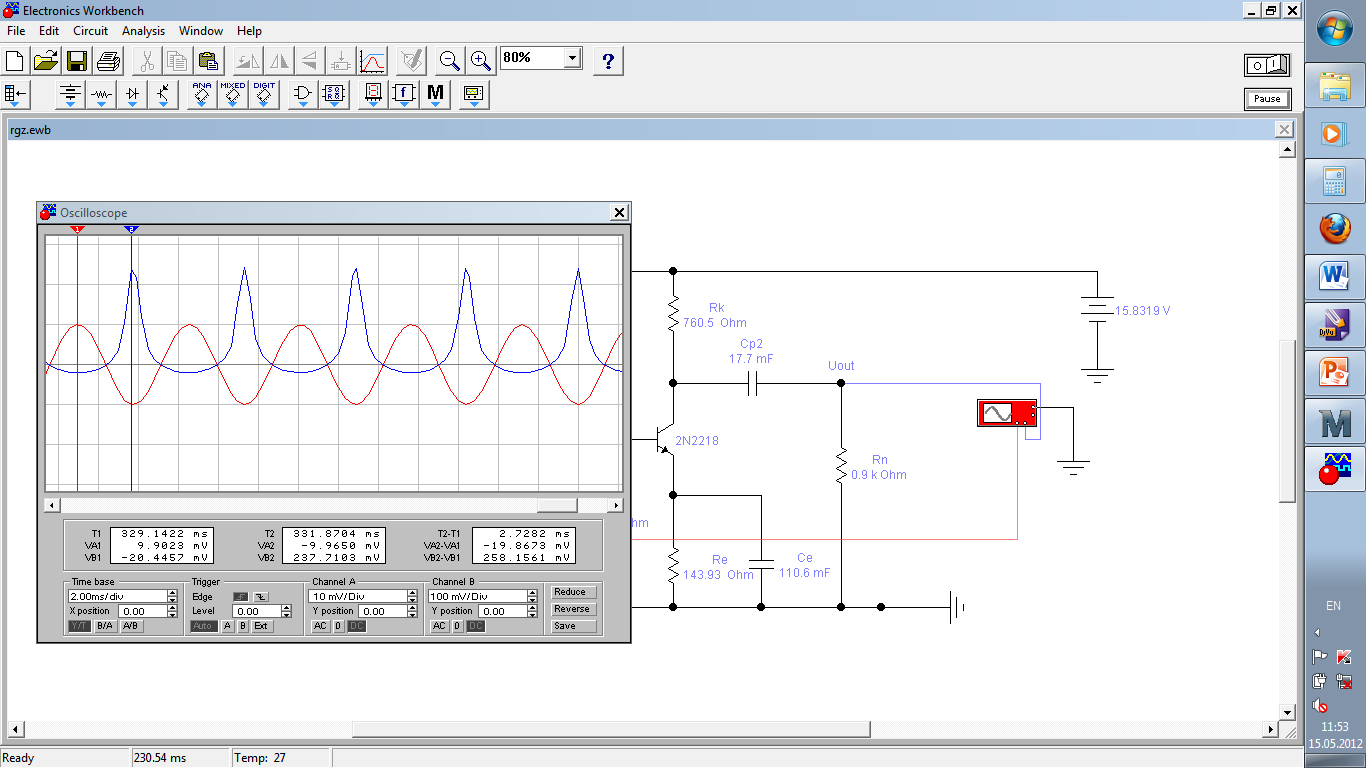Select AC coupling for Channel A
Screen dimensions: 1366x768
[320, 626]
